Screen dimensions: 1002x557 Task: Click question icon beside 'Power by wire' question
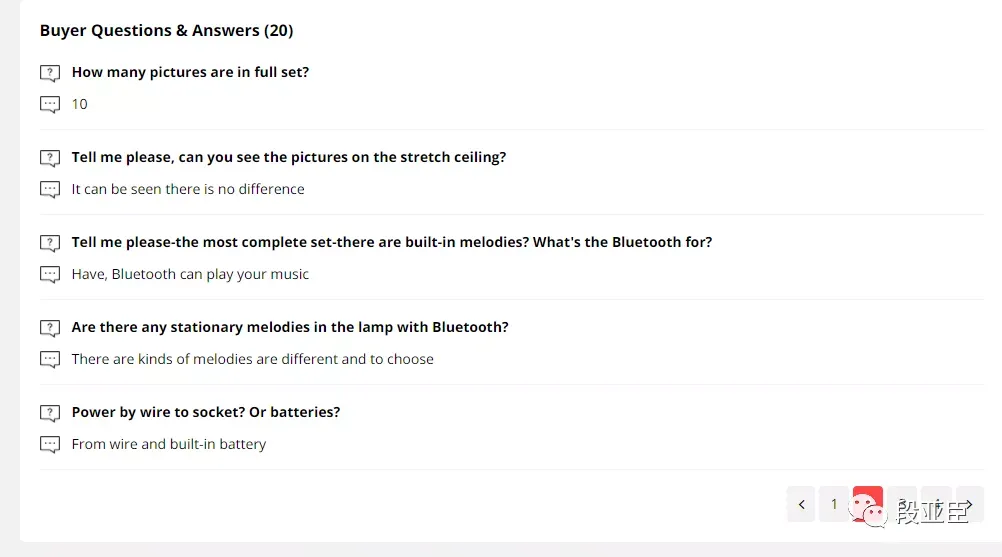click(x=50, y=413)
